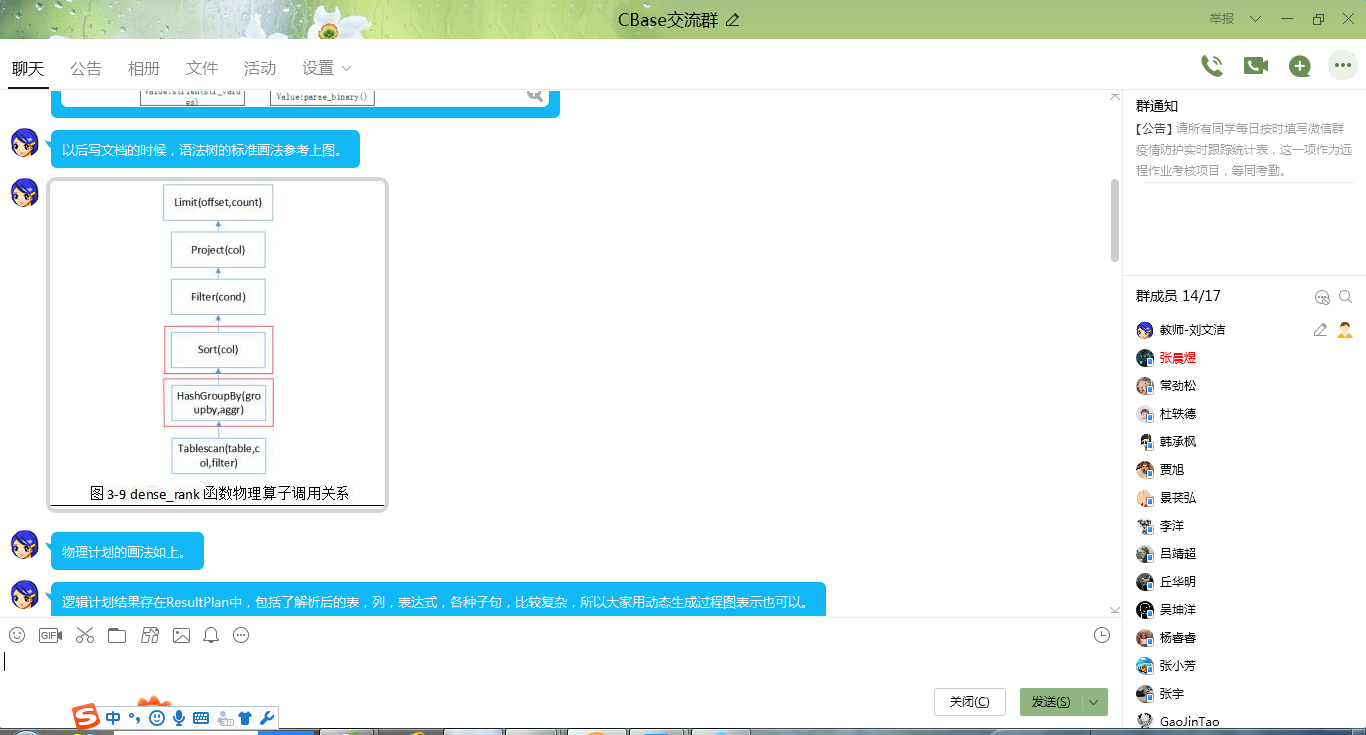
Task: Select the scissors screenshot tool
Action: [84, 635]
